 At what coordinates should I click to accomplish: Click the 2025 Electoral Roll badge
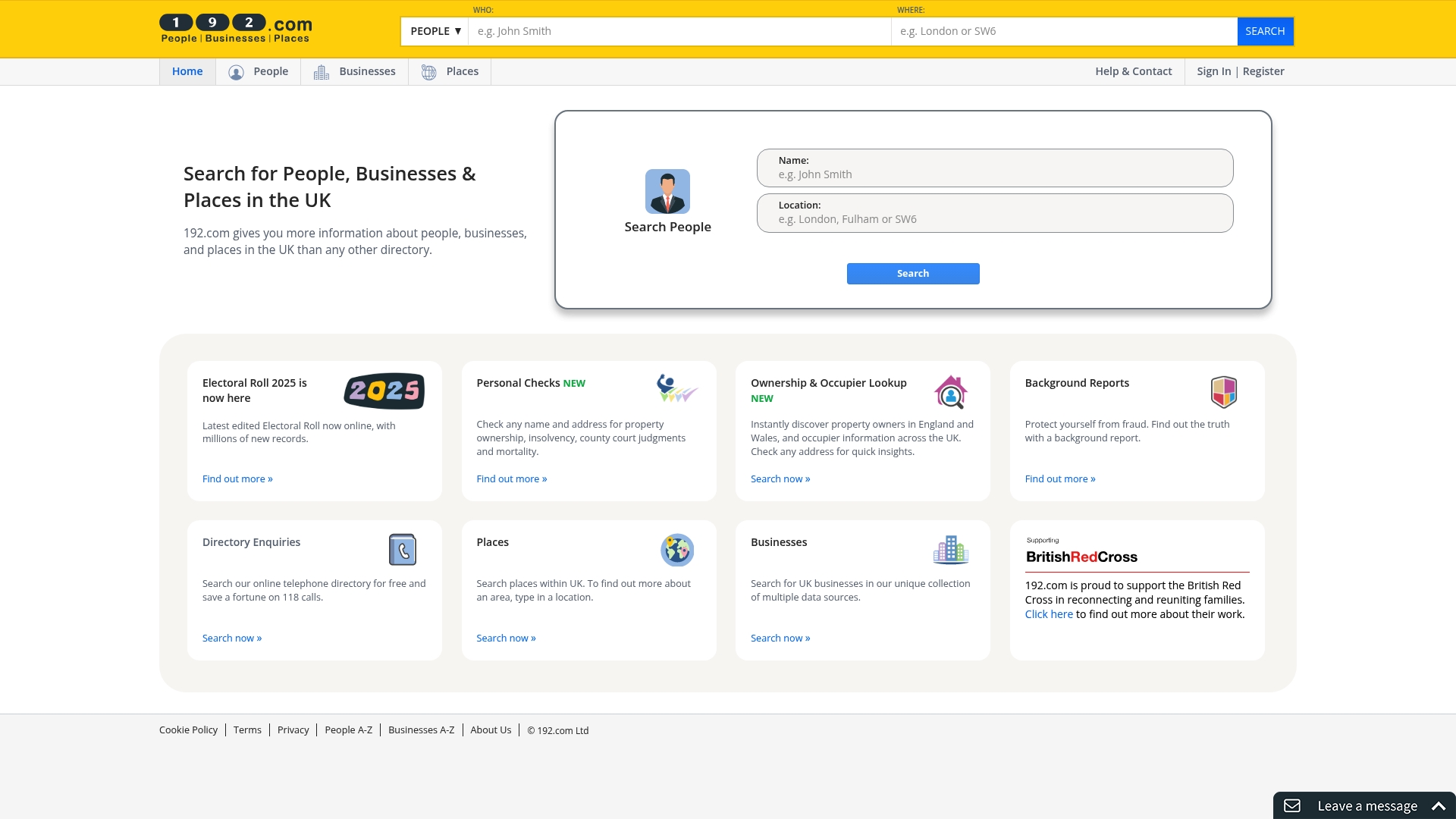[384, 391]
